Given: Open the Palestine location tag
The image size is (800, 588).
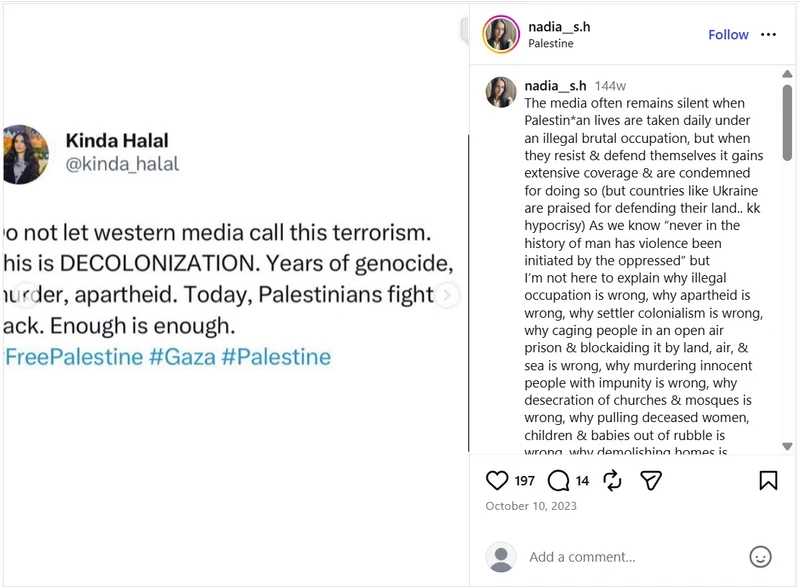Looking at the screenshot, I should pos(551,43).
